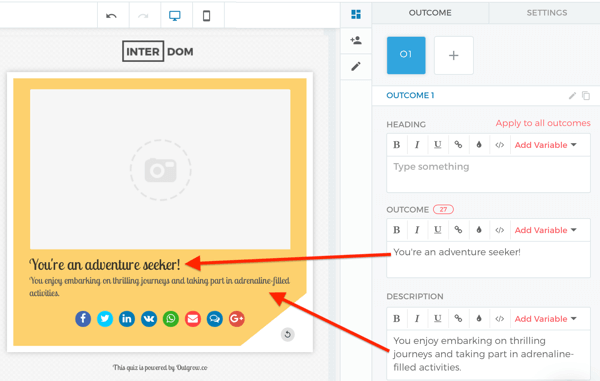Click the undo arrow in top toolbar
Viewport: 600px width, 381px height.
(111, 16)
